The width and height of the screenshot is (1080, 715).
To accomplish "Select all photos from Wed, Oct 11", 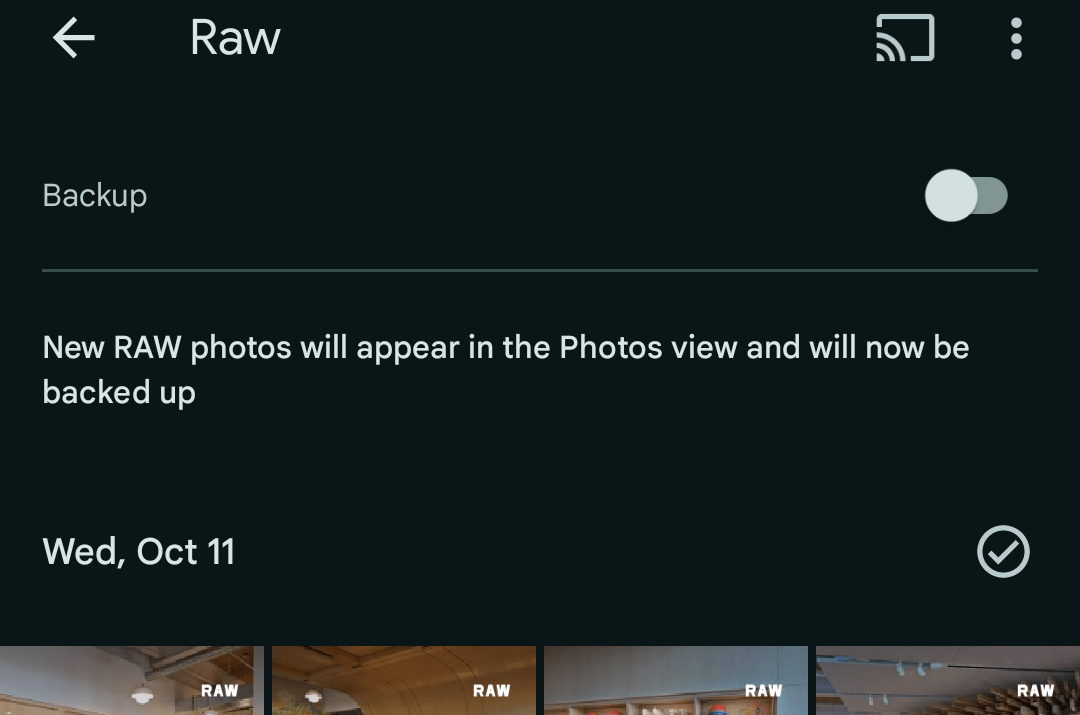I will (1003, 552).
